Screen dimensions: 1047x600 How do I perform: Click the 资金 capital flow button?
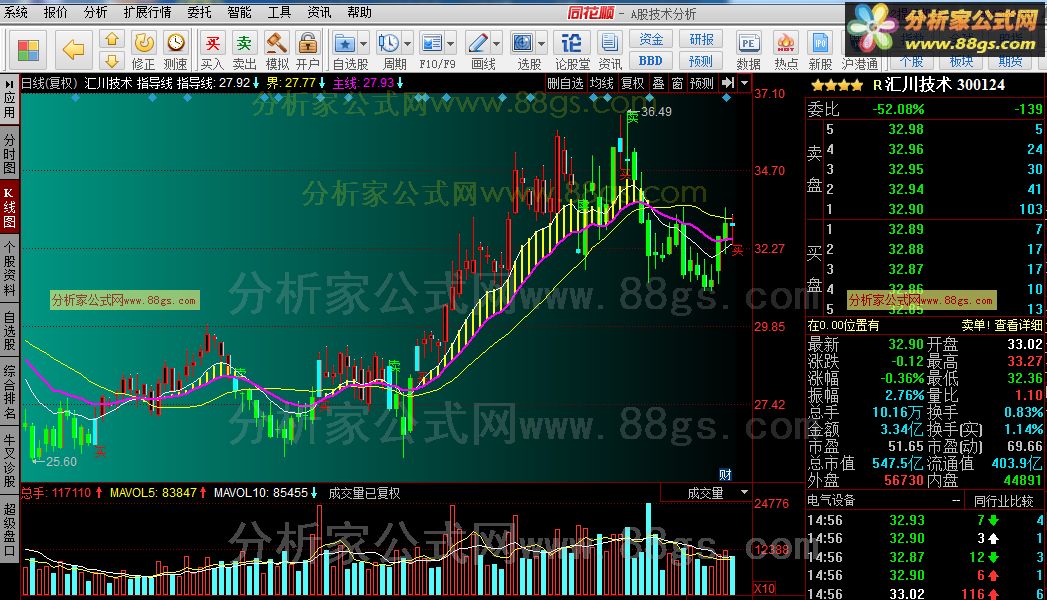pos(651,39)
